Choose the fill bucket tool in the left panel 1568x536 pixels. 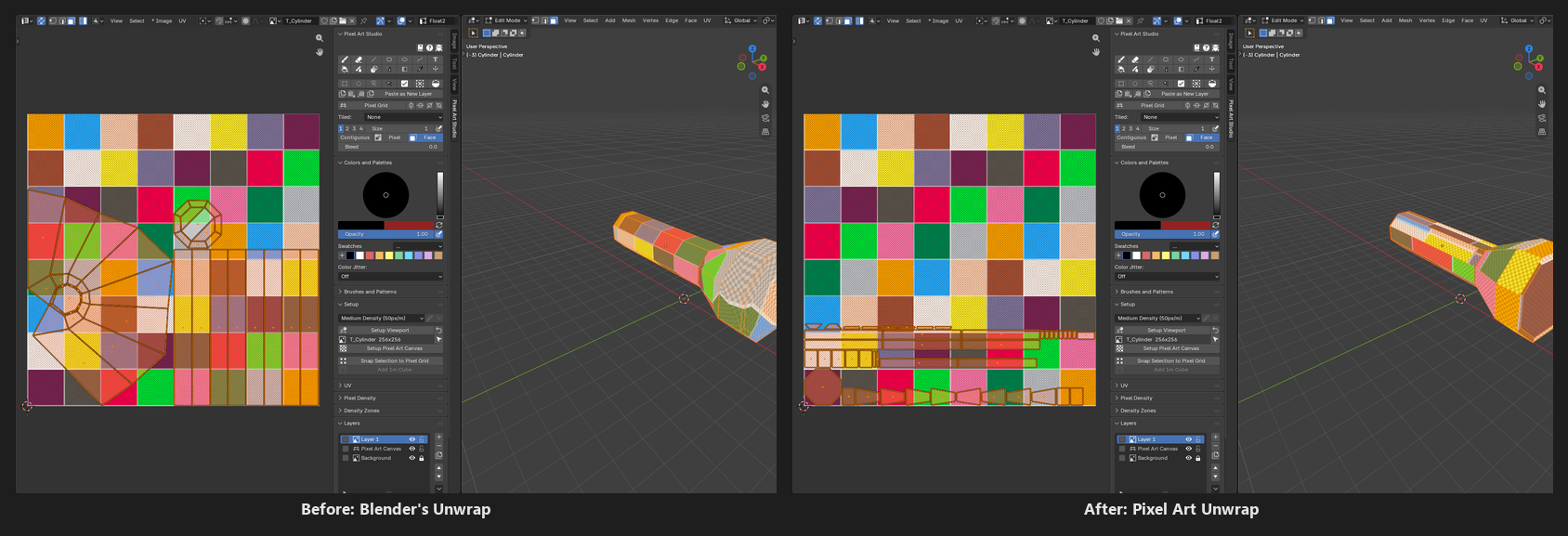click(x=345, y=69)
